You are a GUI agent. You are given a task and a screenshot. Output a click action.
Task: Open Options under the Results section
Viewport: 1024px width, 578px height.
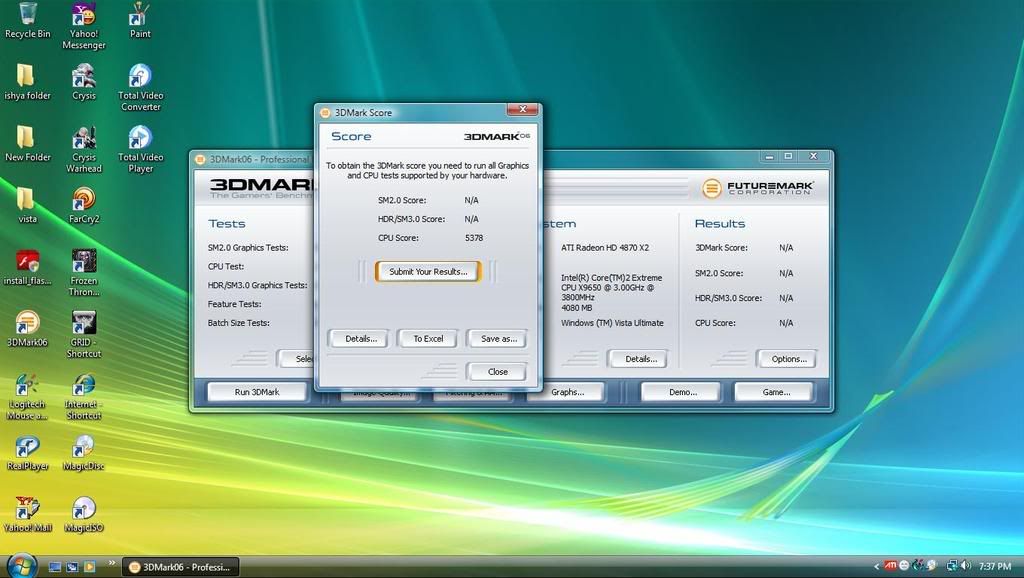[787, 359]
